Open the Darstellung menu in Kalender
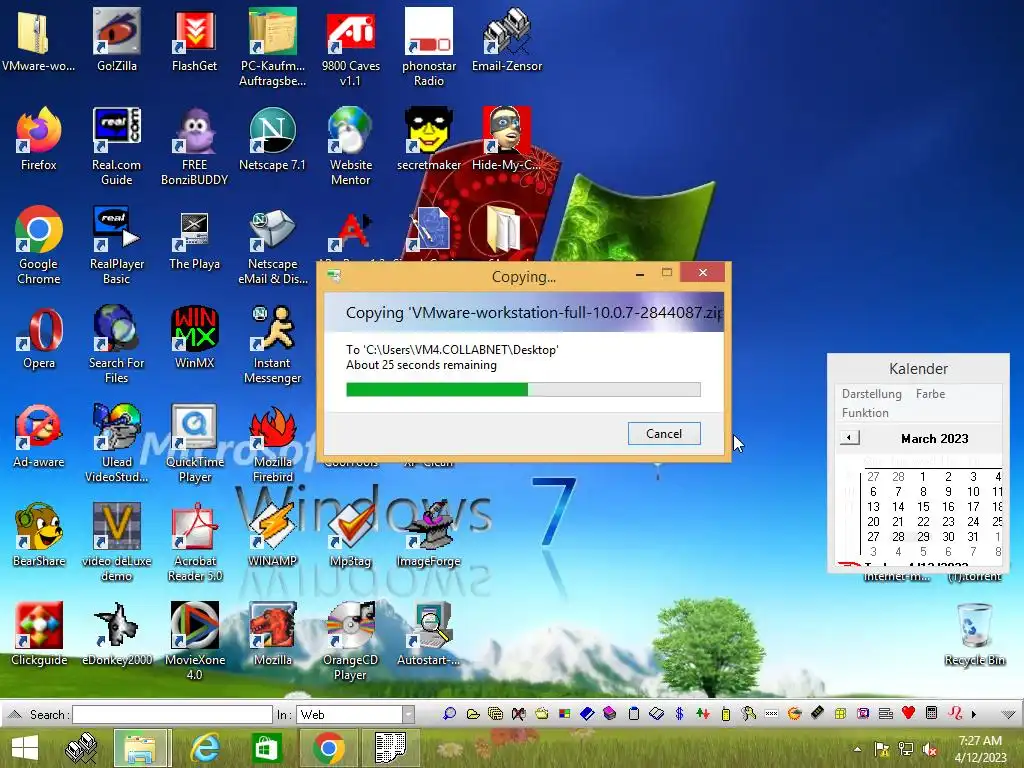The height and width of the screenshot is (768, 1024). pos(871,394)
